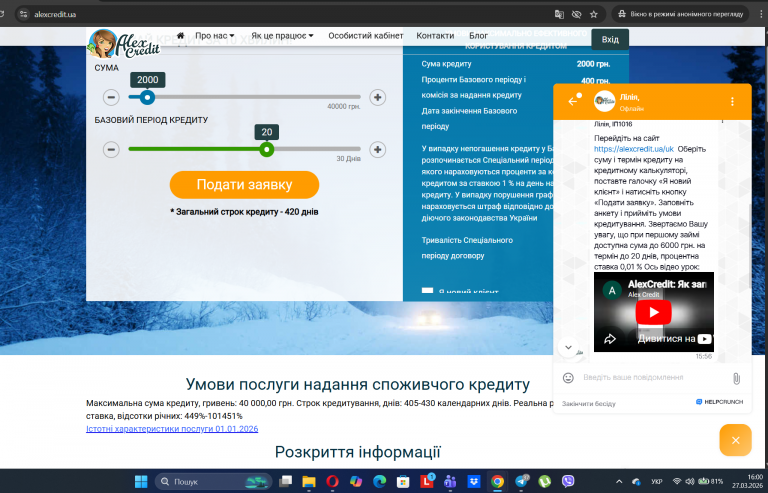The width and height of the screenshot is (768, 493).
Task: Click the taskbar "Пошук" search box
Action: (x=214, y=481)
